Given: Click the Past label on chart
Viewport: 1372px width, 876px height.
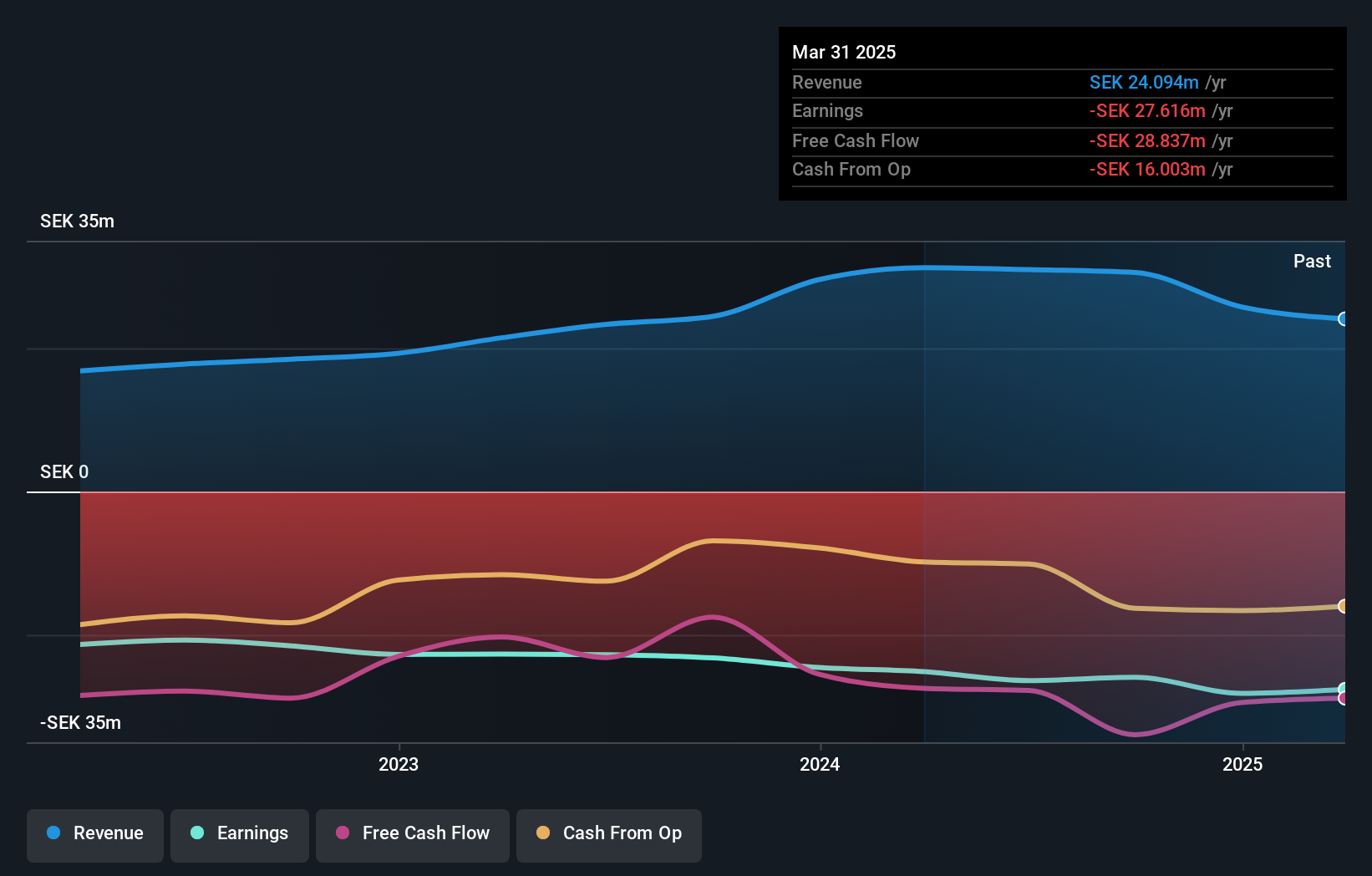Looking at the screenshot, I should 1312,261.
